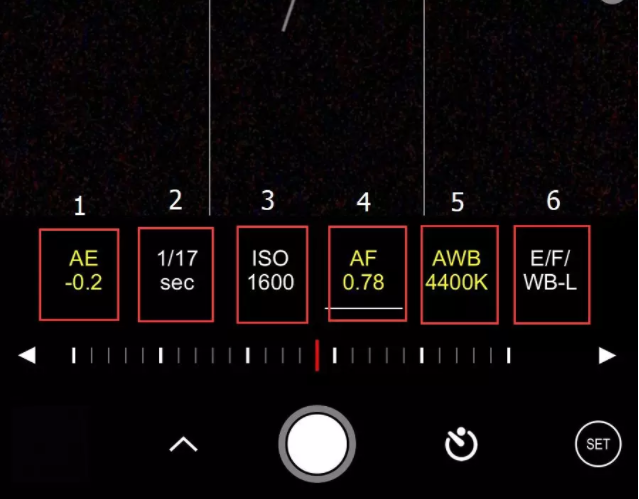639x499 pixels.
Task: Tap the center of the dark viewfinder
Action: [x=317, y=108]
